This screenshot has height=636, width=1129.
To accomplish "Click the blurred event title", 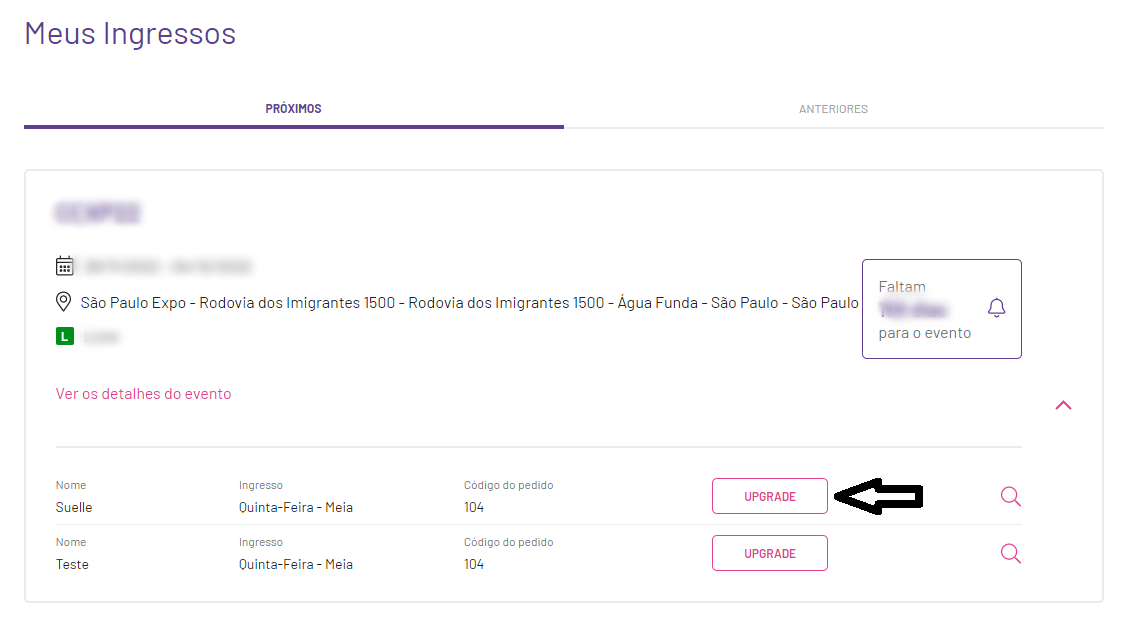I will 97,213.
